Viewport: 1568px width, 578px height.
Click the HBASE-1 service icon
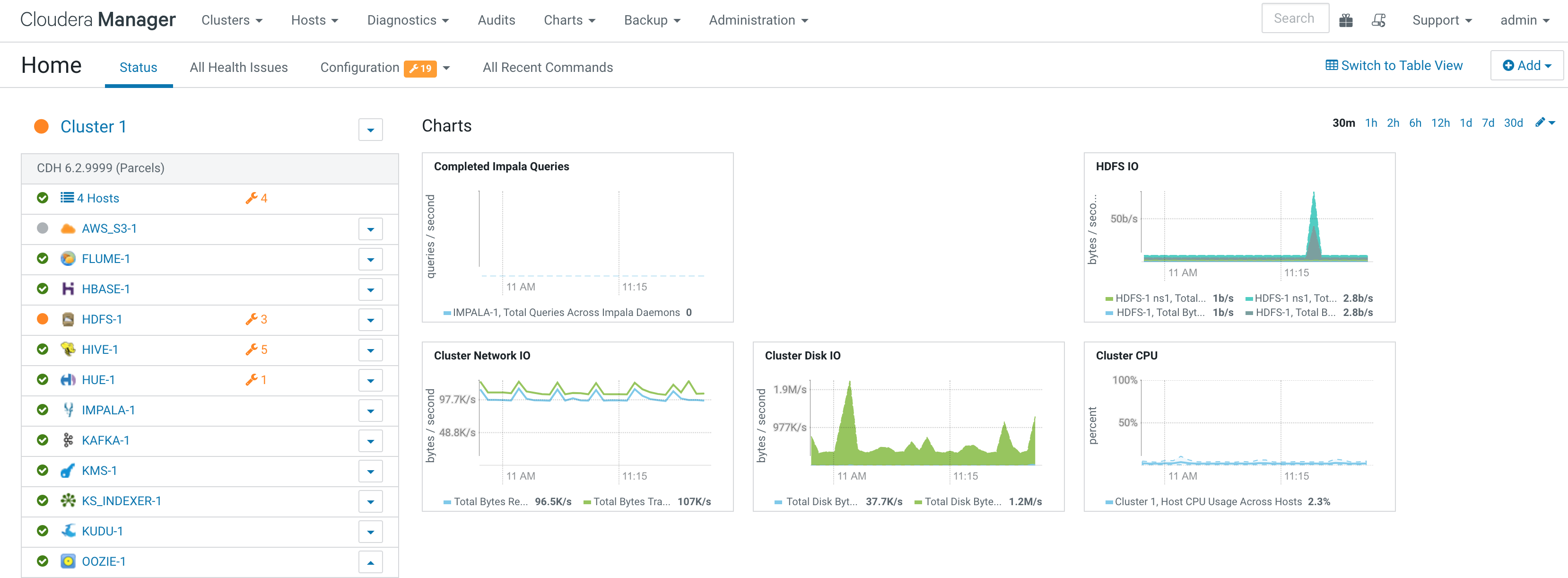(68, 289)
